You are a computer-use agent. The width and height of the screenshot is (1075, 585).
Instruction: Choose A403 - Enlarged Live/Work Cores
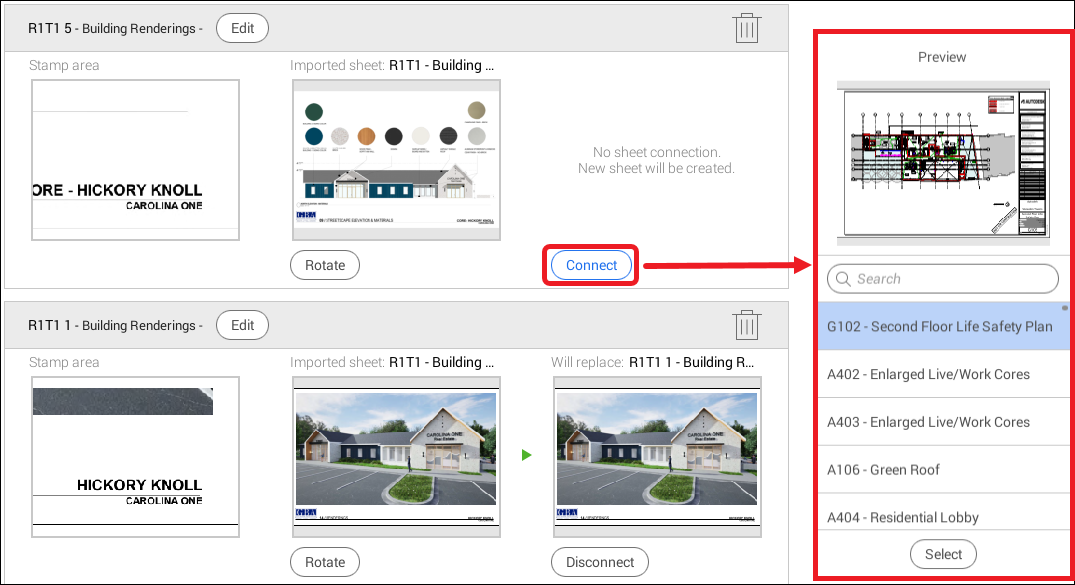928,422
